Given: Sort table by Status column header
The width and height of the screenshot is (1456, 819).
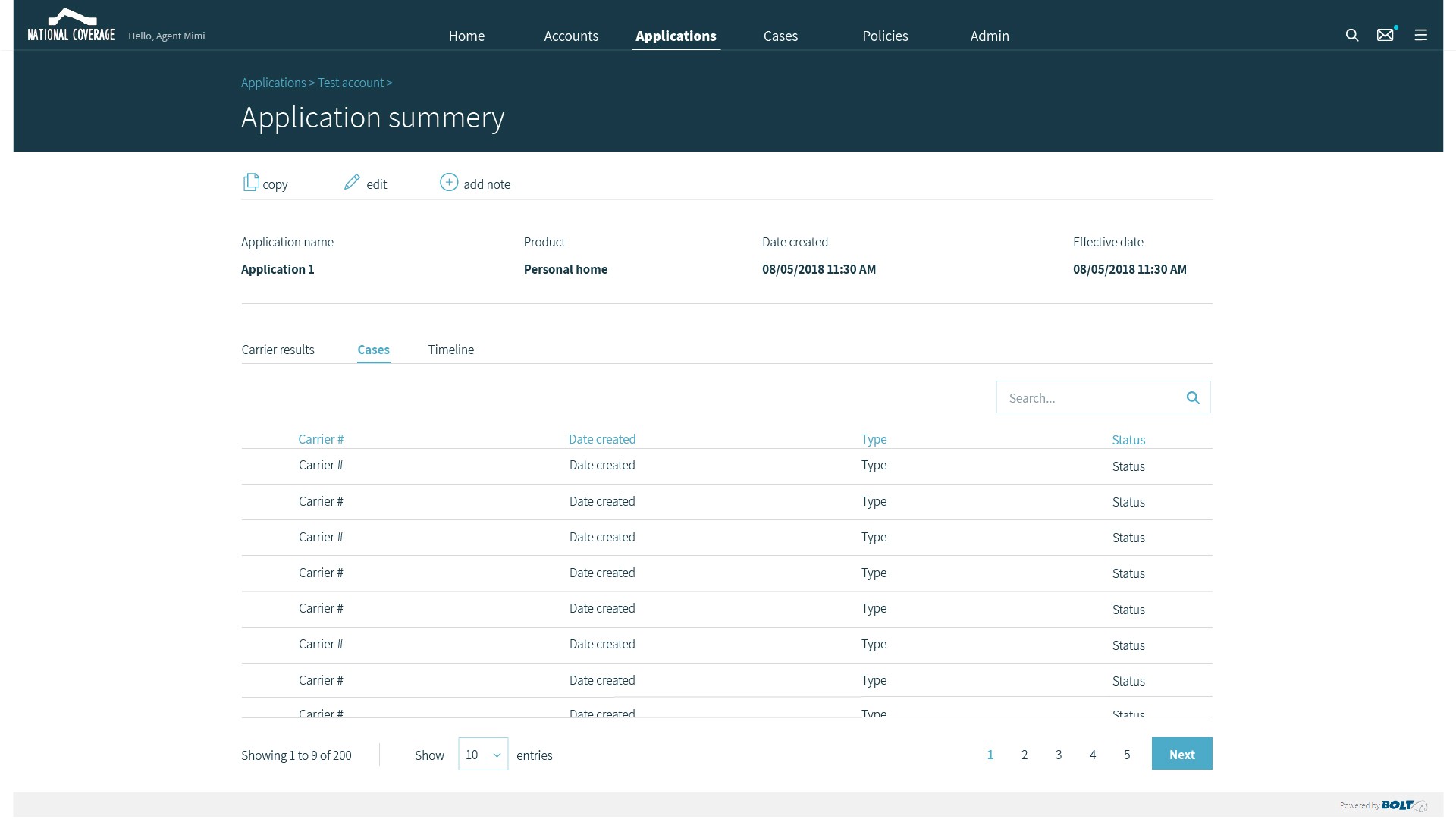Looking at the screenshot, I should 1128,440.
